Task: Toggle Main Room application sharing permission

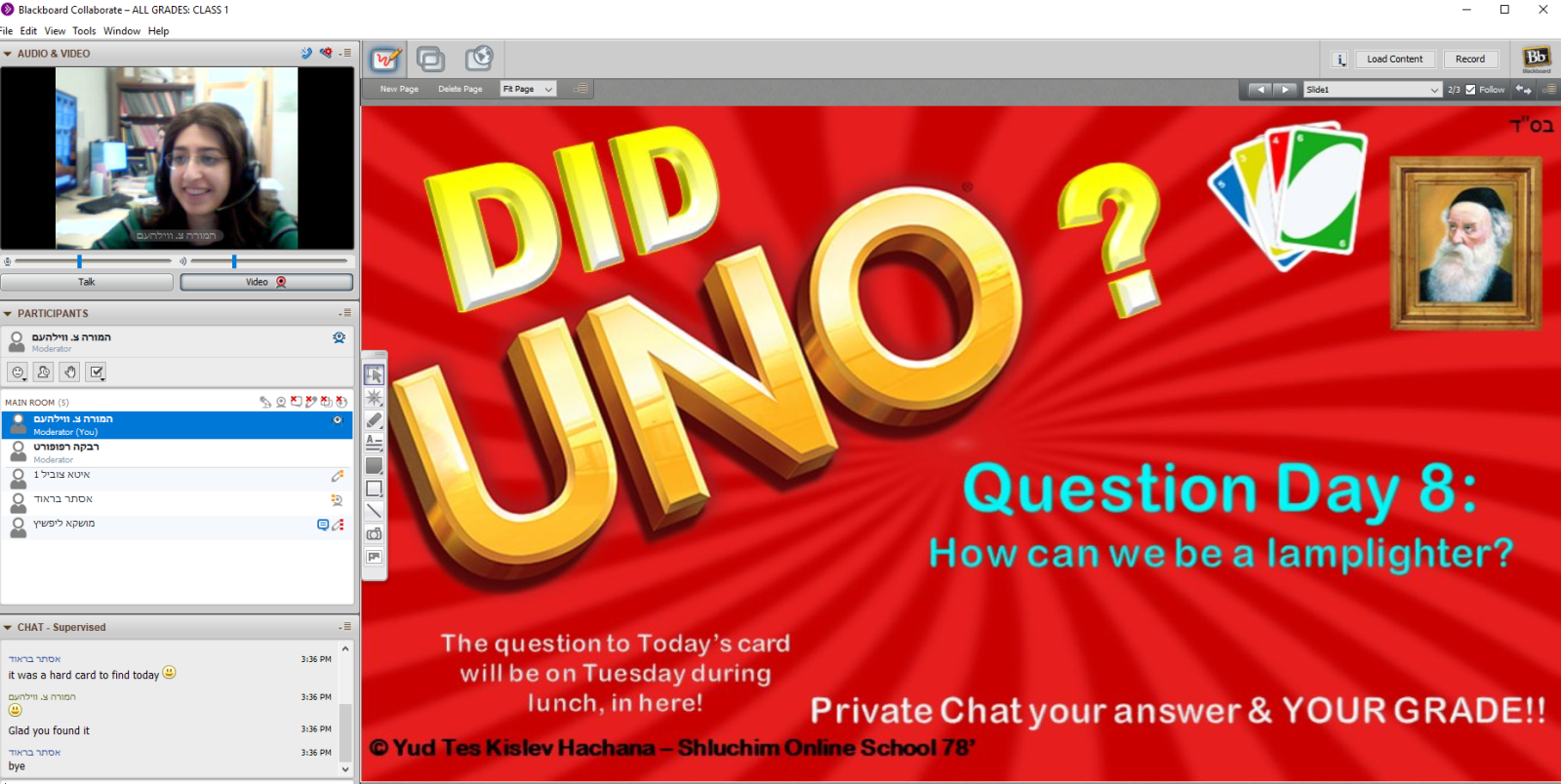Action: (326, 402)
